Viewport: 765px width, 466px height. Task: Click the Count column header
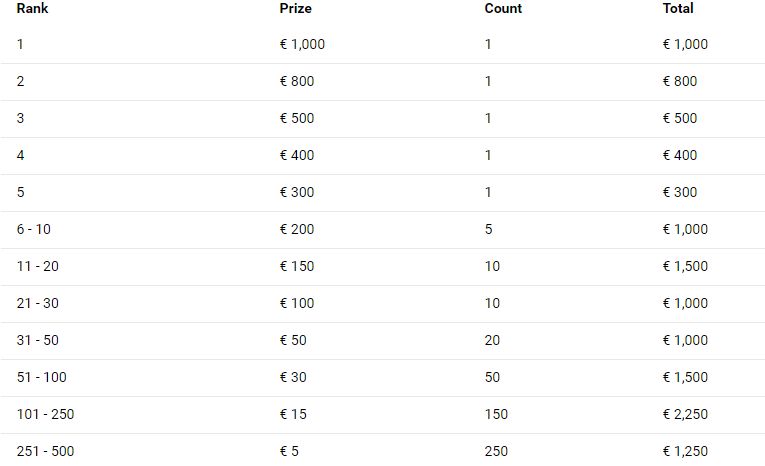(503, 8)
